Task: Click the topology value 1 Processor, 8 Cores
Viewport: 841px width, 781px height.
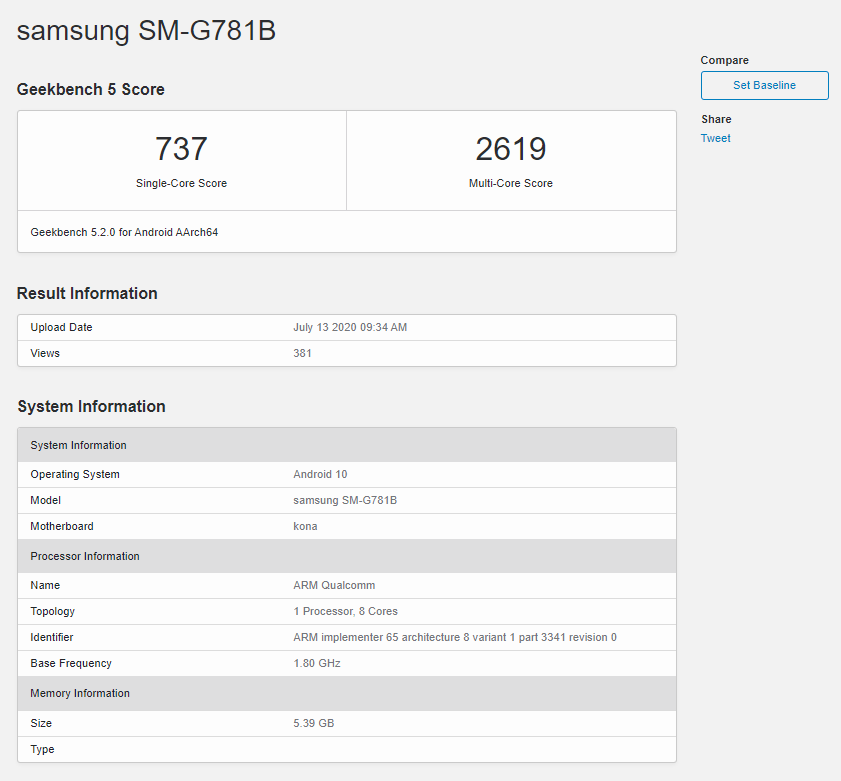Action: point(345,612)
